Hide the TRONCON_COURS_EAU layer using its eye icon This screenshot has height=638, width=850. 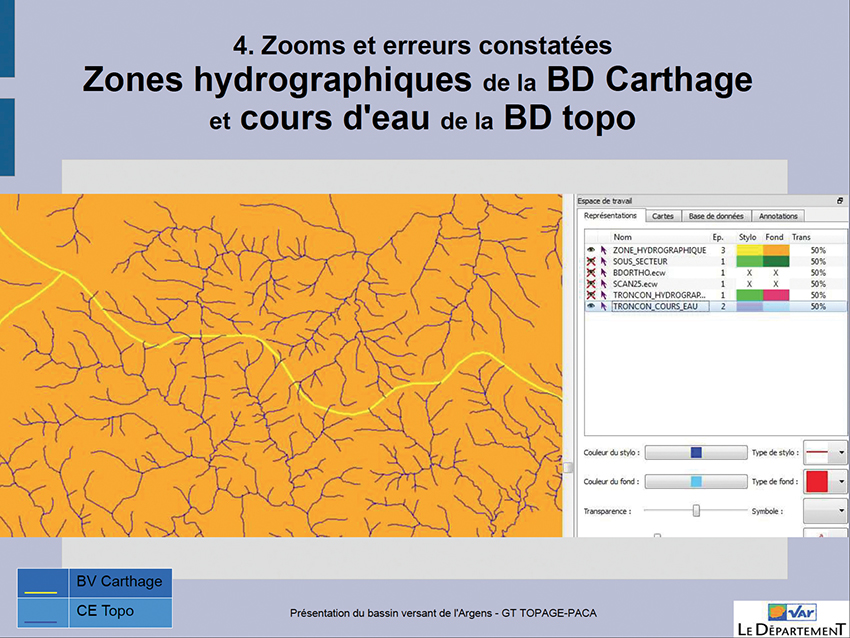coord(590,306)
